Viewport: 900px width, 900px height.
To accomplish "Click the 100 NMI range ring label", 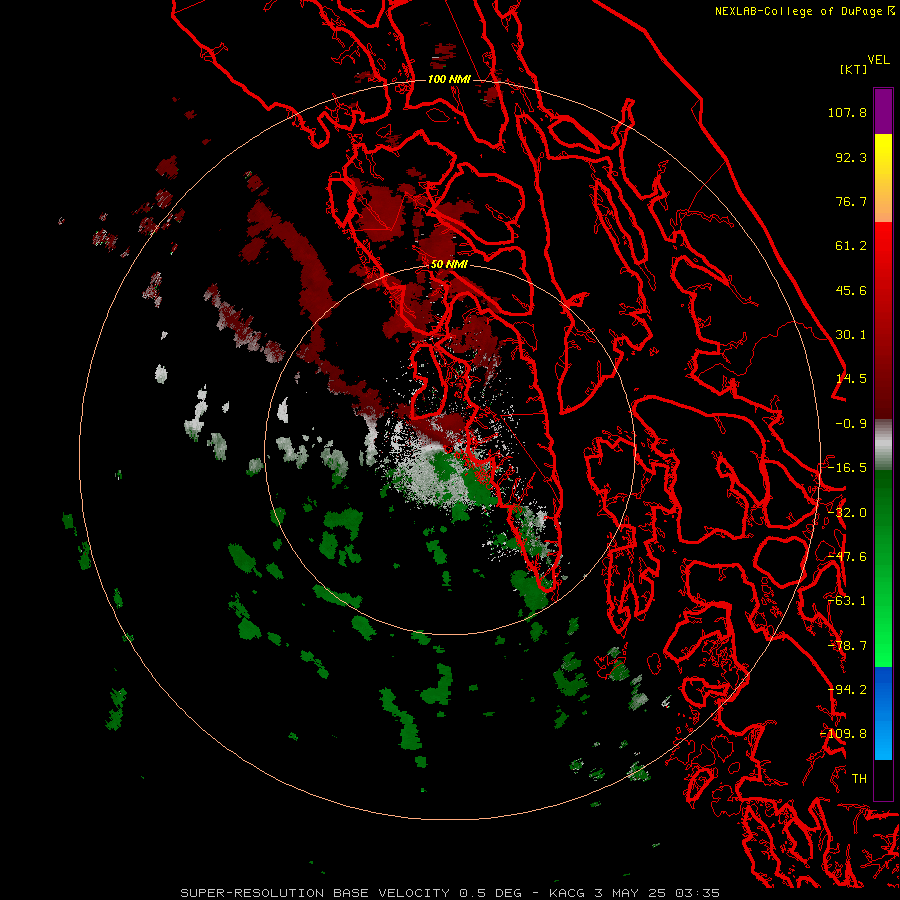I will point(449,79).
